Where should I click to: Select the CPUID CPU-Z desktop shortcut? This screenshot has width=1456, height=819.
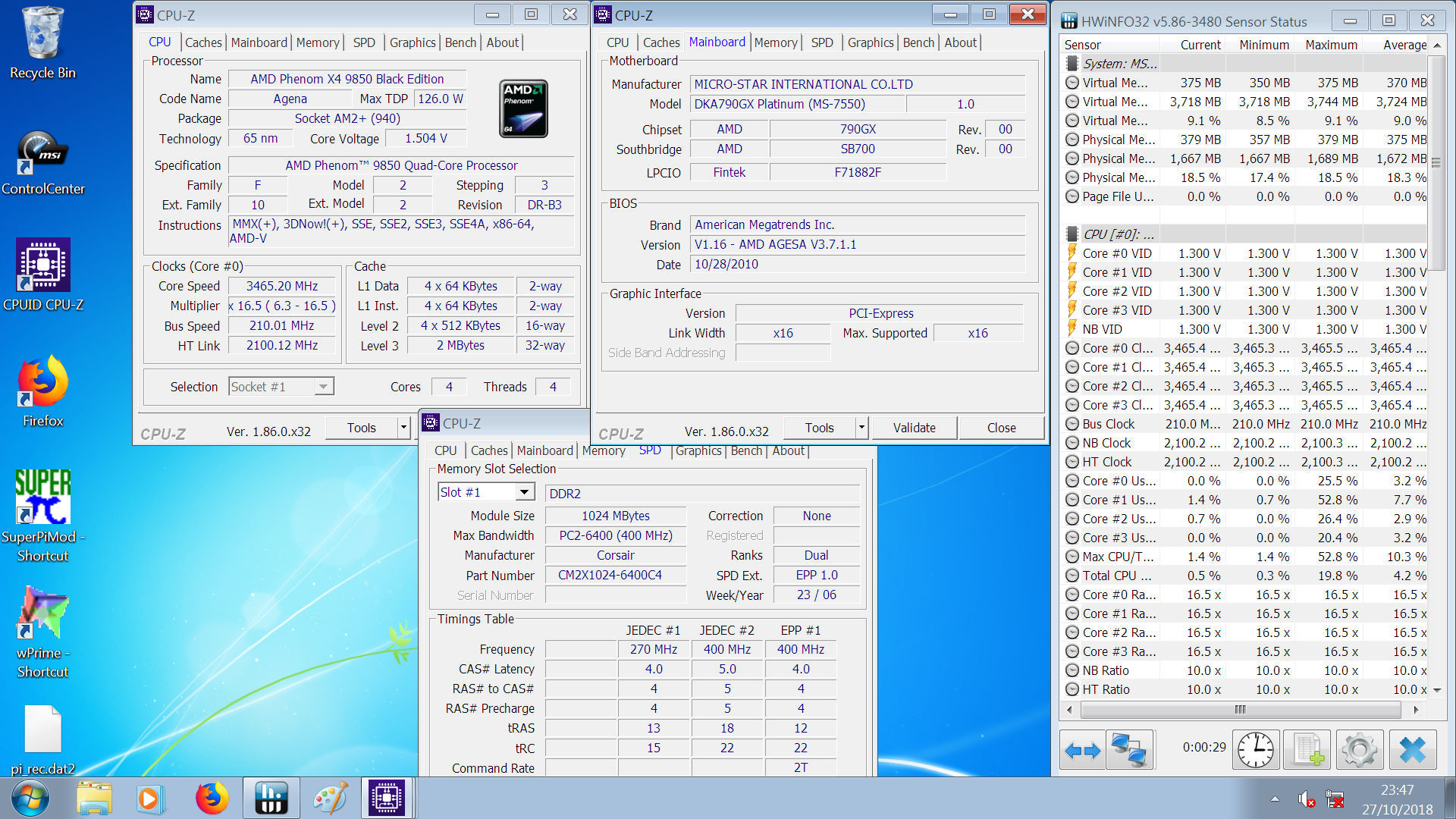point(42,275)
